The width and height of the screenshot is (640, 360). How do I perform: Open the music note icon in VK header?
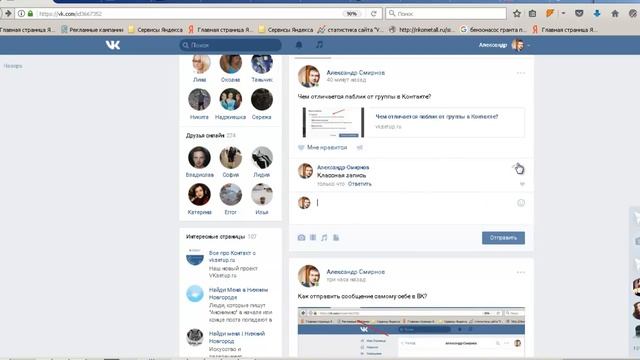tap(319, 44)
